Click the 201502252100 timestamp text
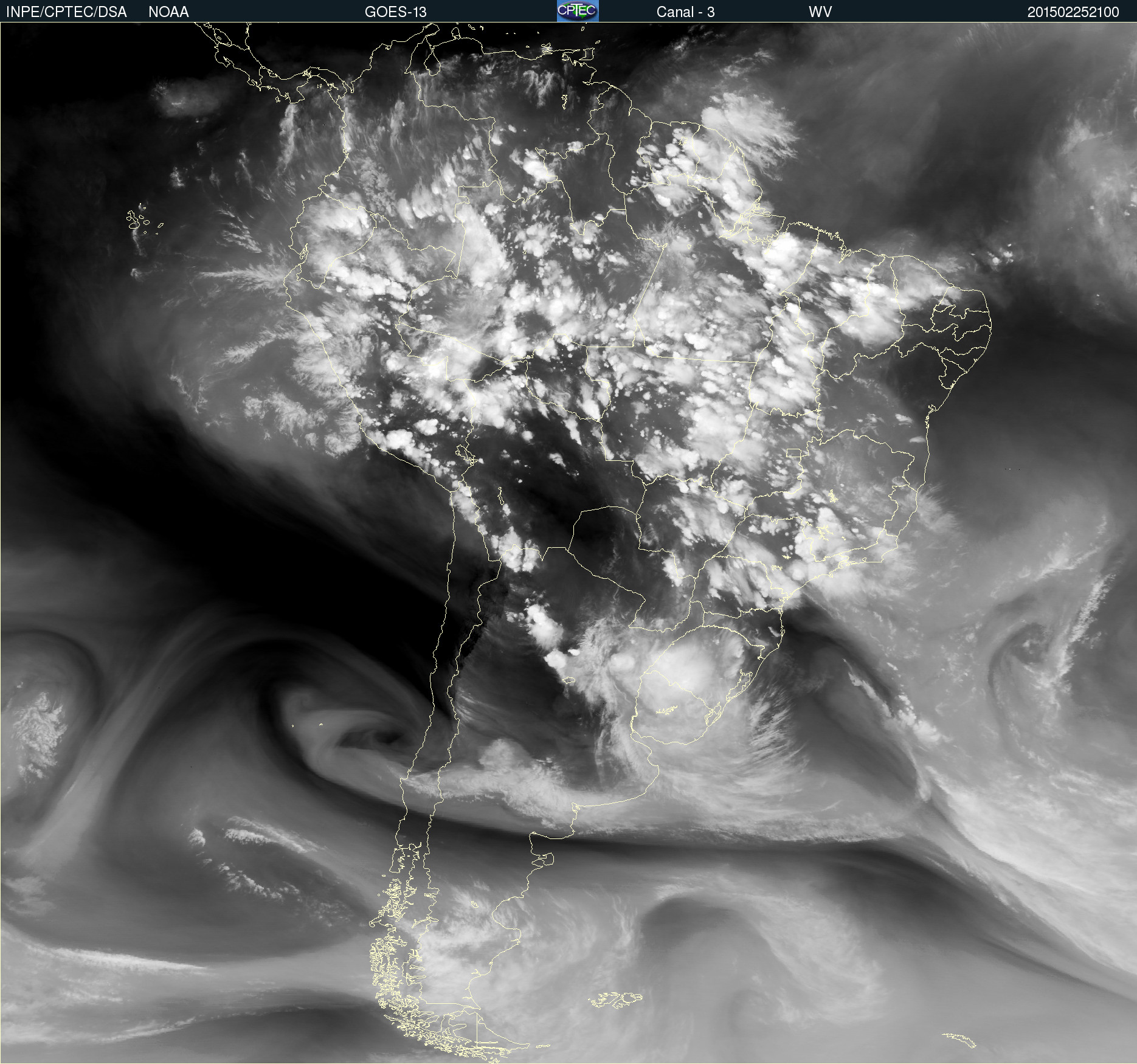The image size is (1137, 1064). pyautogui.click(x=1073, y=12)
